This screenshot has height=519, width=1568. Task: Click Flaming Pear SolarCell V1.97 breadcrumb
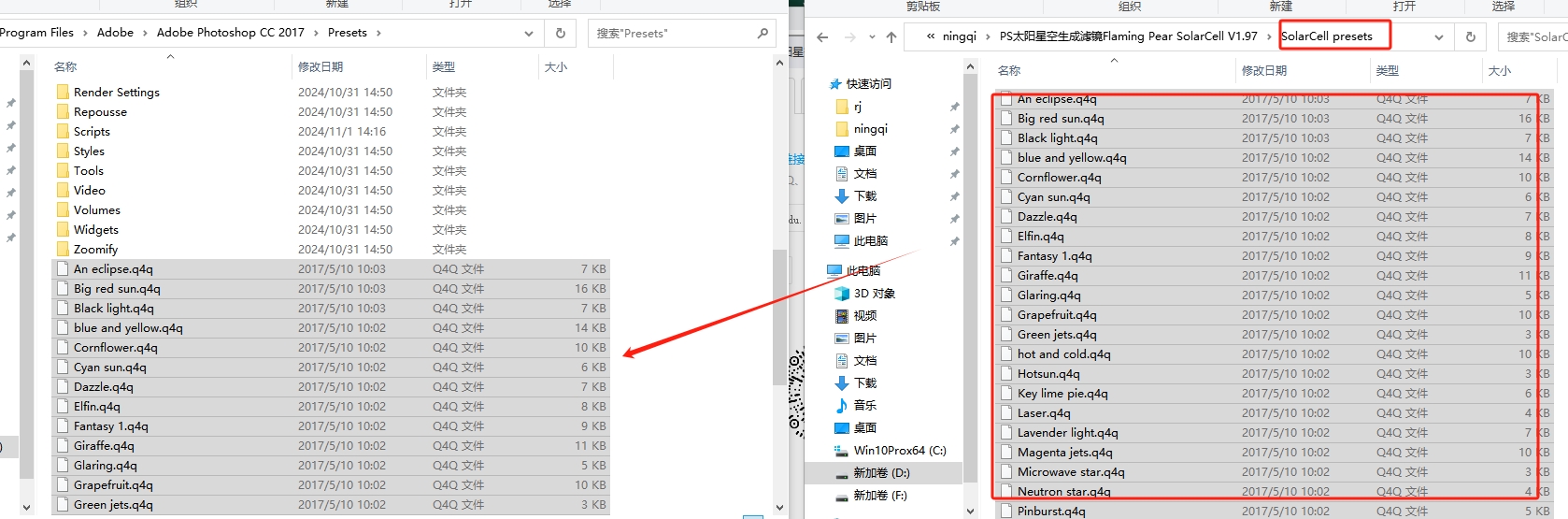pyautogui.click(x=1128, y=36)
